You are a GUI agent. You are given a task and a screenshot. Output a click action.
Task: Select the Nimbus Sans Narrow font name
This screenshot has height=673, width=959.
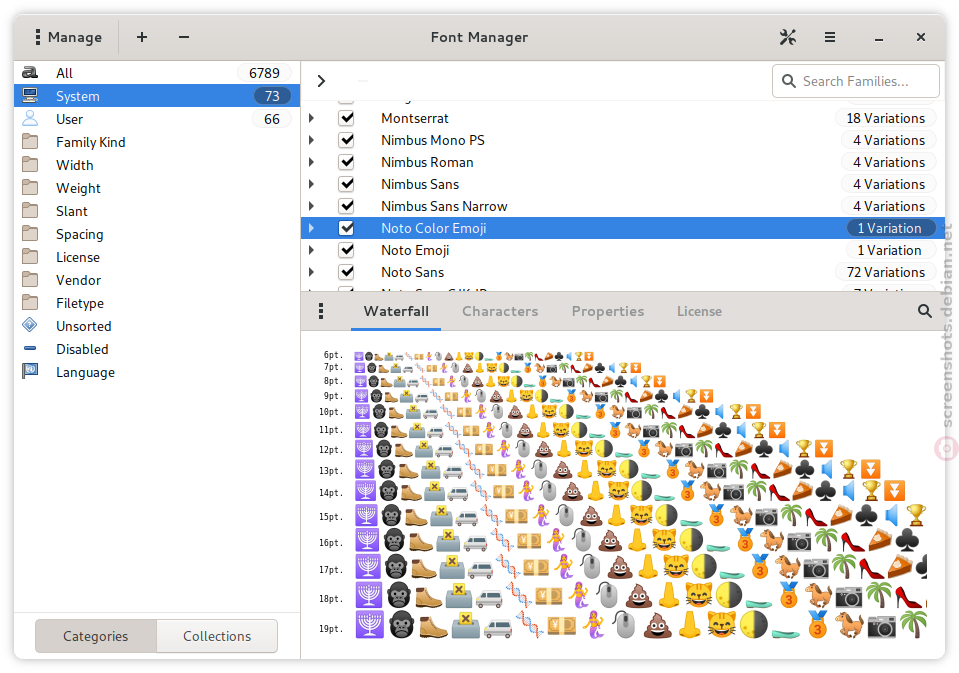pyautogui.click(x=444, y=206)
